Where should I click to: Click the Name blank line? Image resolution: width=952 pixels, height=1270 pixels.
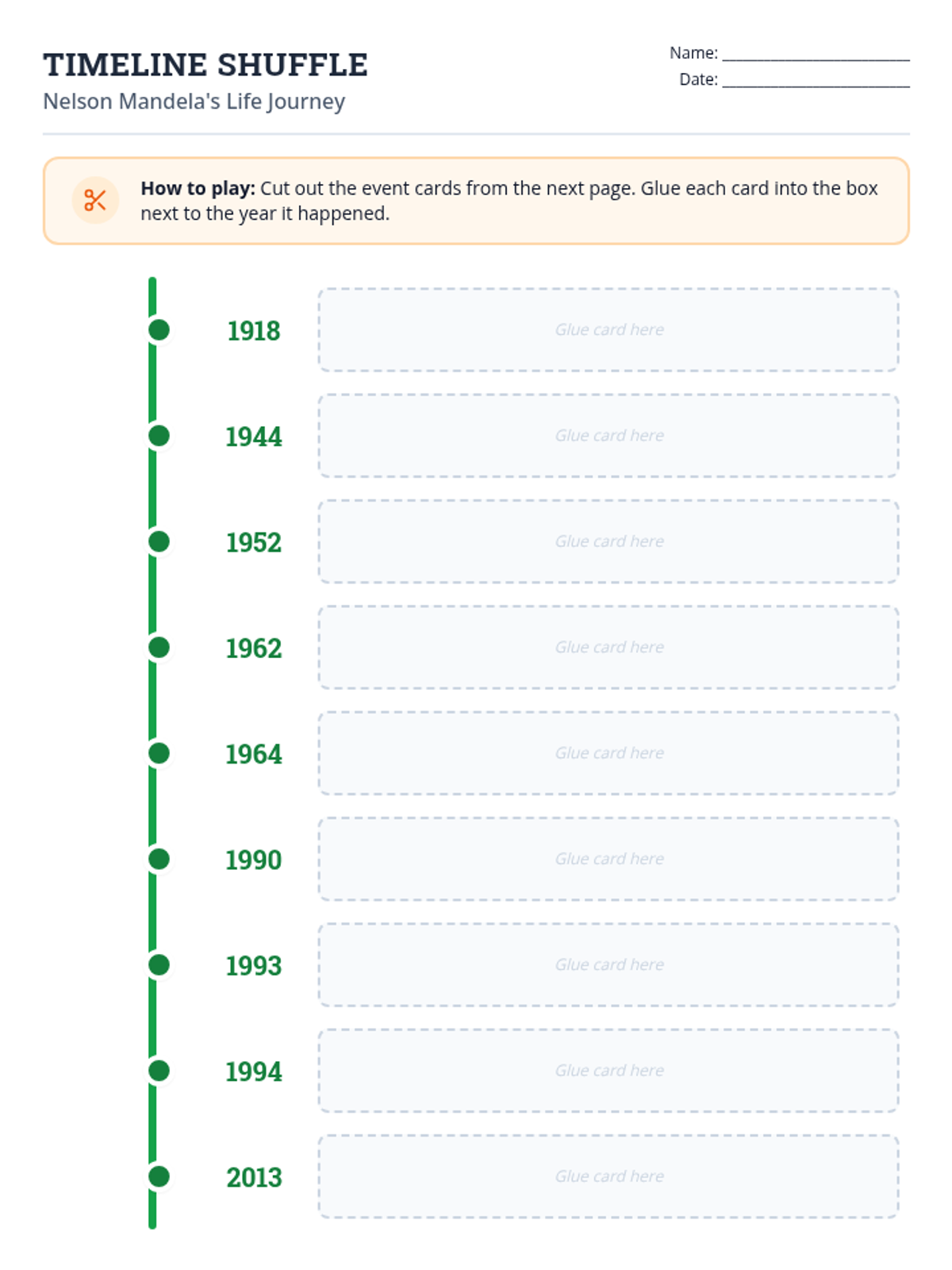point(816,56)
